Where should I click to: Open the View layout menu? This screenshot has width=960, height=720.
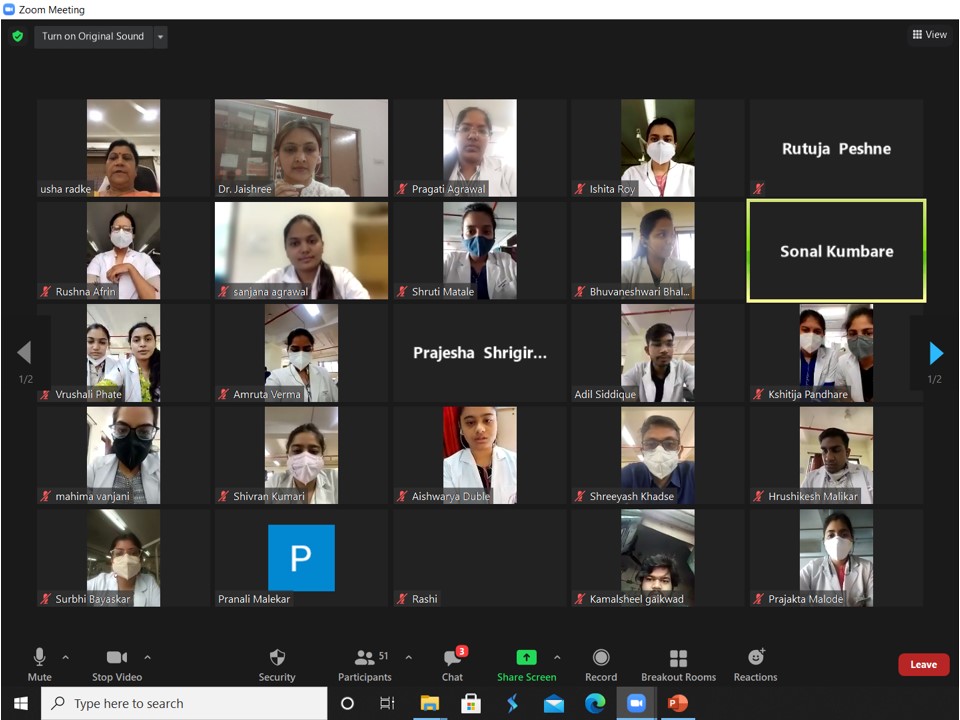point(929,35)
